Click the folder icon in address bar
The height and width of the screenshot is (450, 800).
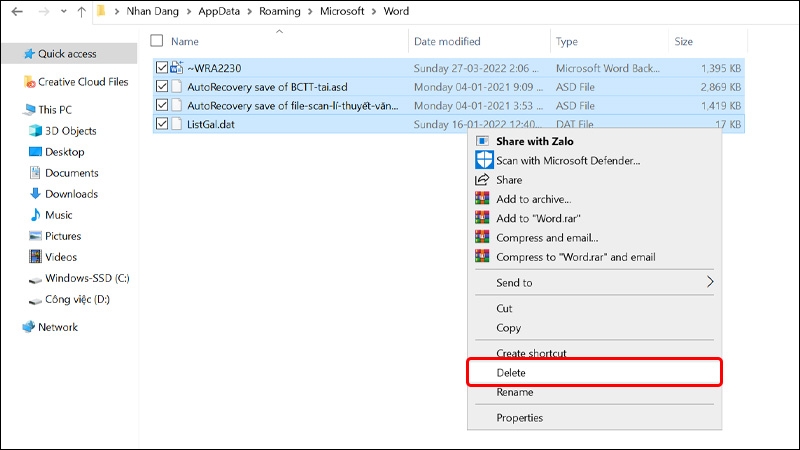click(x=102, y=11)
